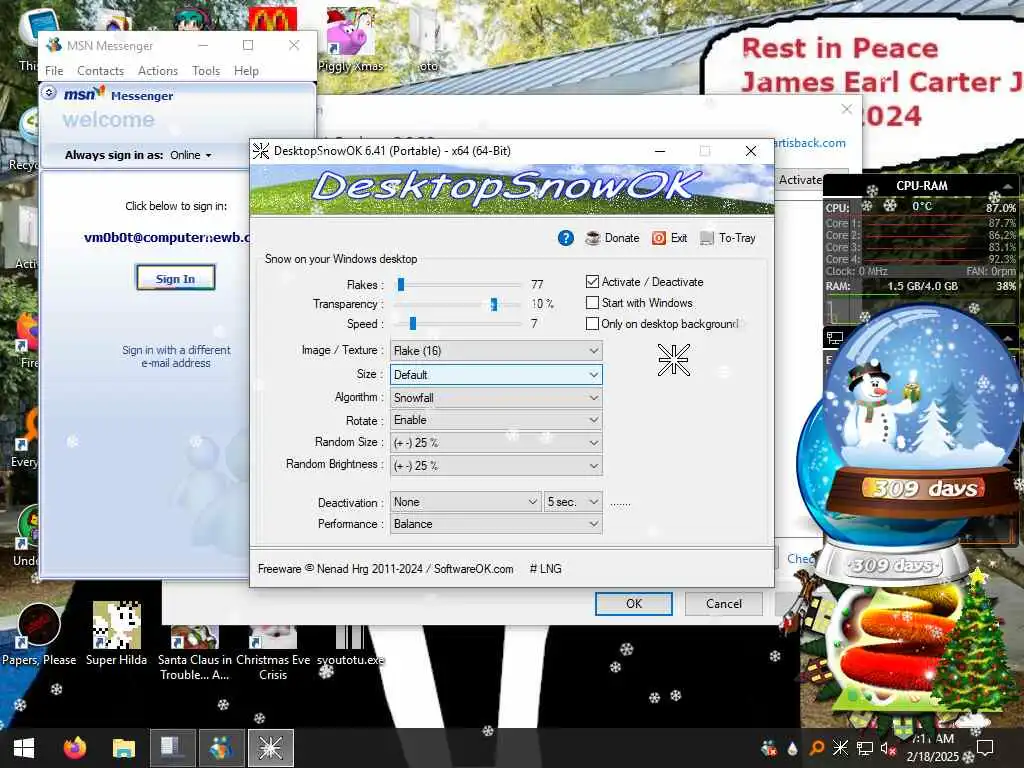
Task: Open the blue help question mark icon
Action: pyautogui.click(x=566, y=238)
